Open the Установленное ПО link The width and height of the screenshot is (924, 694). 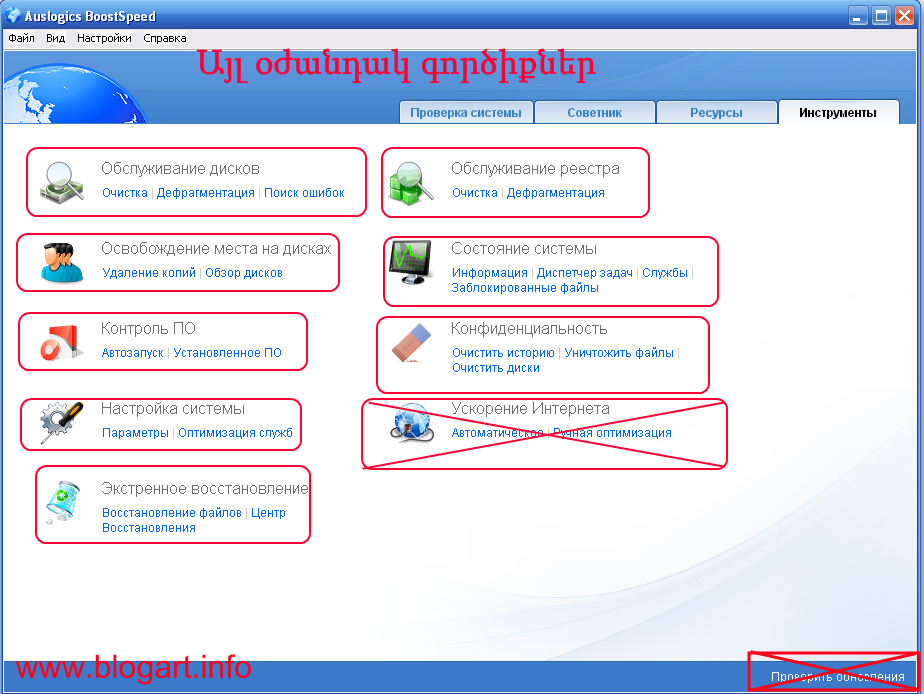[x=227, y=353]
